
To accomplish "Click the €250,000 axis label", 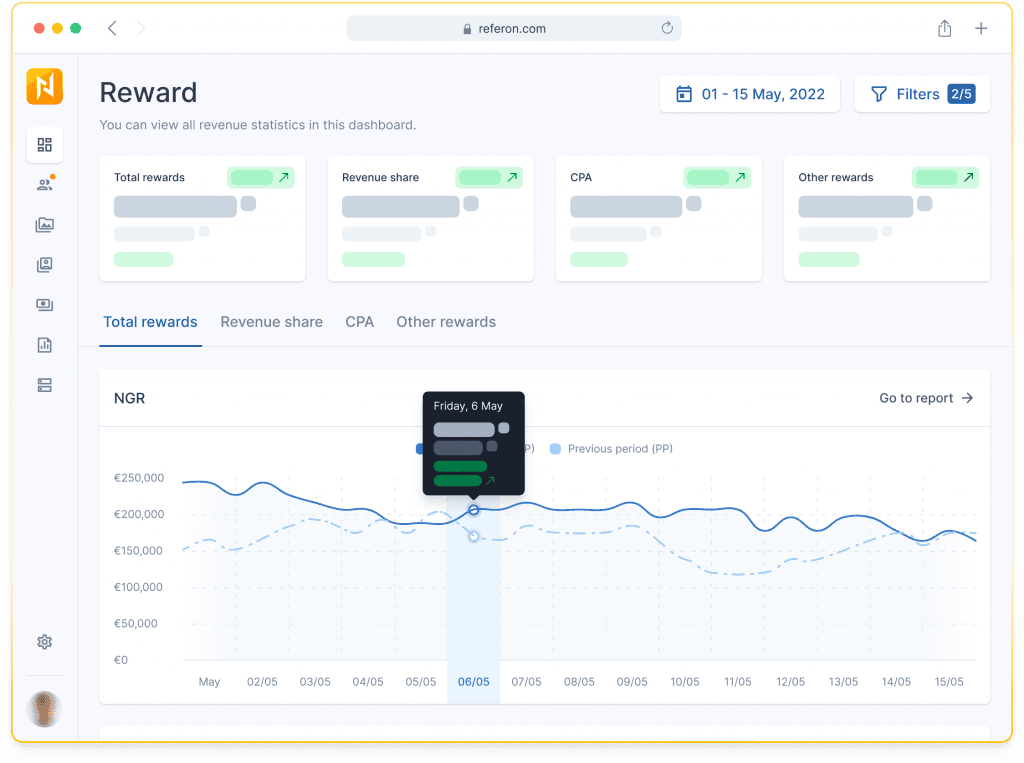I will coord(139,478).
